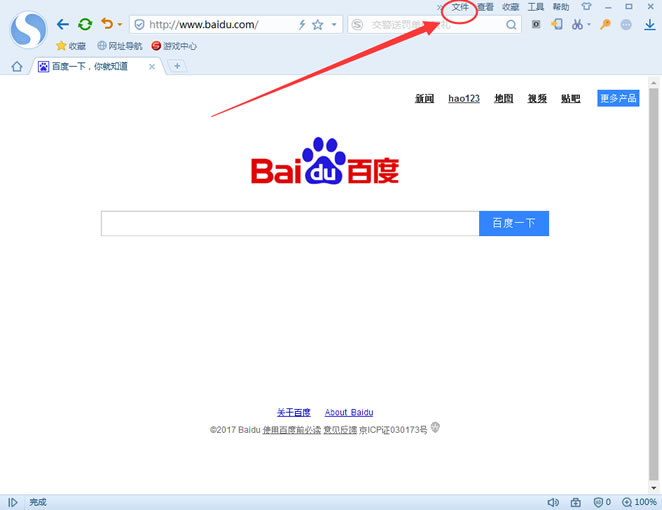
Task: Click the 100% zoom control
Action: [x=639, y=502]
